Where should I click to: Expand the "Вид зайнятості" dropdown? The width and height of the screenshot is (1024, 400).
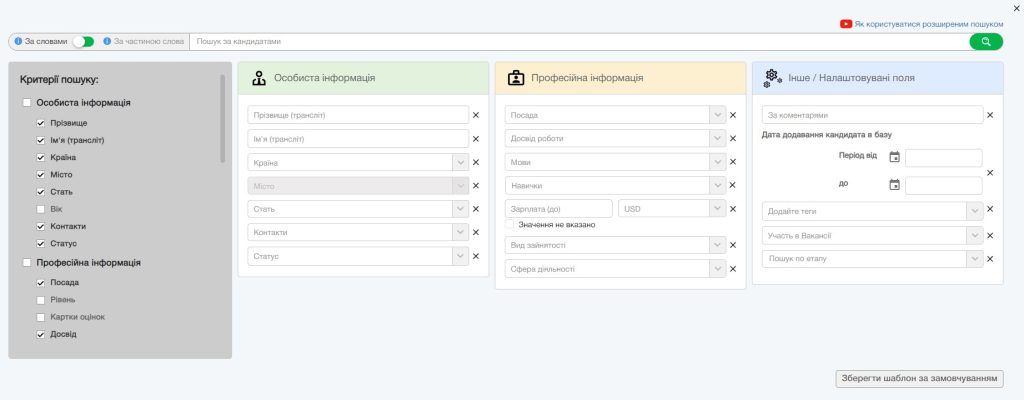click(x=716, y=245)
